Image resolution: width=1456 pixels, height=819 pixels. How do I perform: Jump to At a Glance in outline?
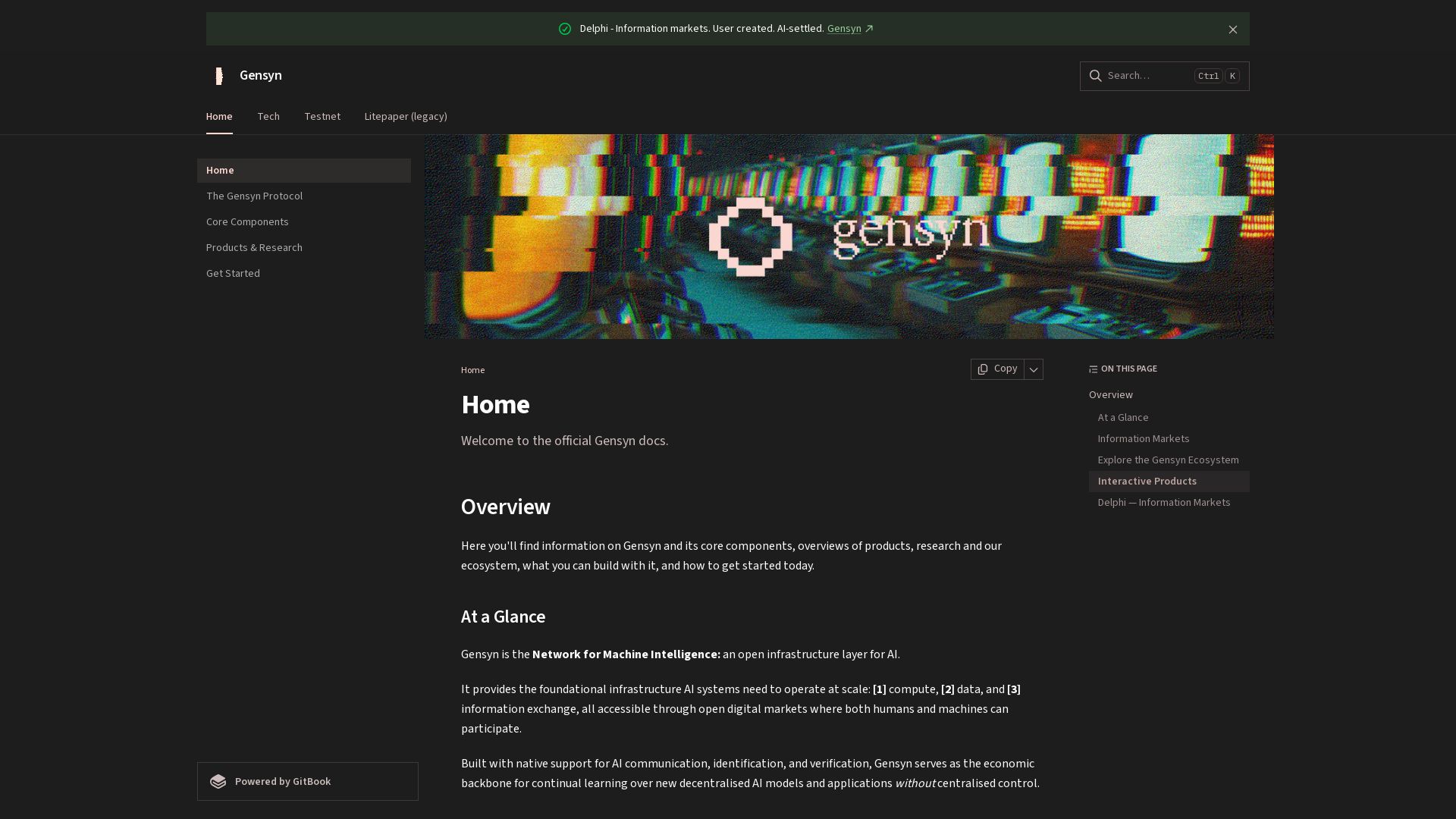coord(1123,418)
